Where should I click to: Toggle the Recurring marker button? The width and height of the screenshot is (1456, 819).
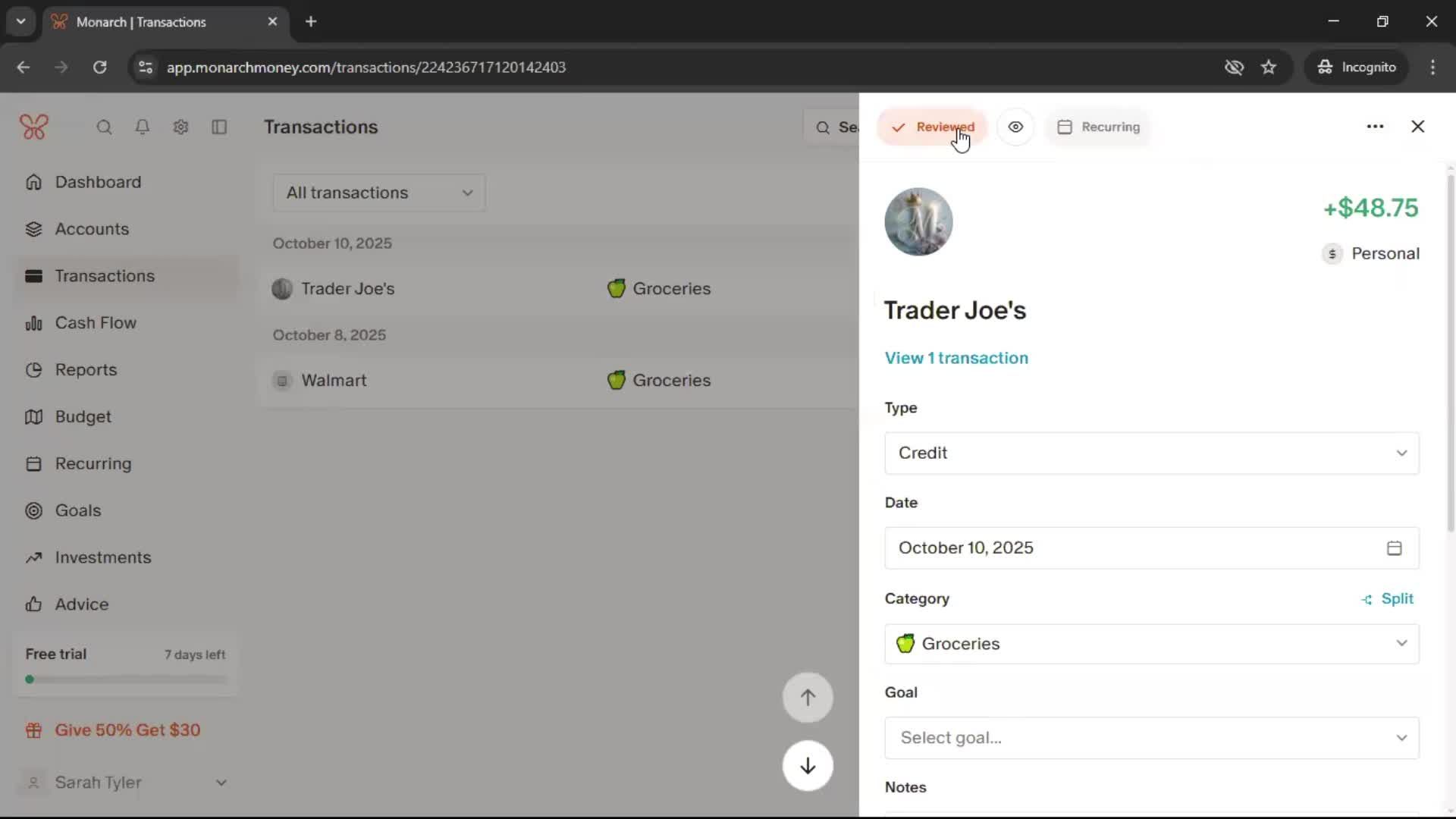click(1099, 127)
